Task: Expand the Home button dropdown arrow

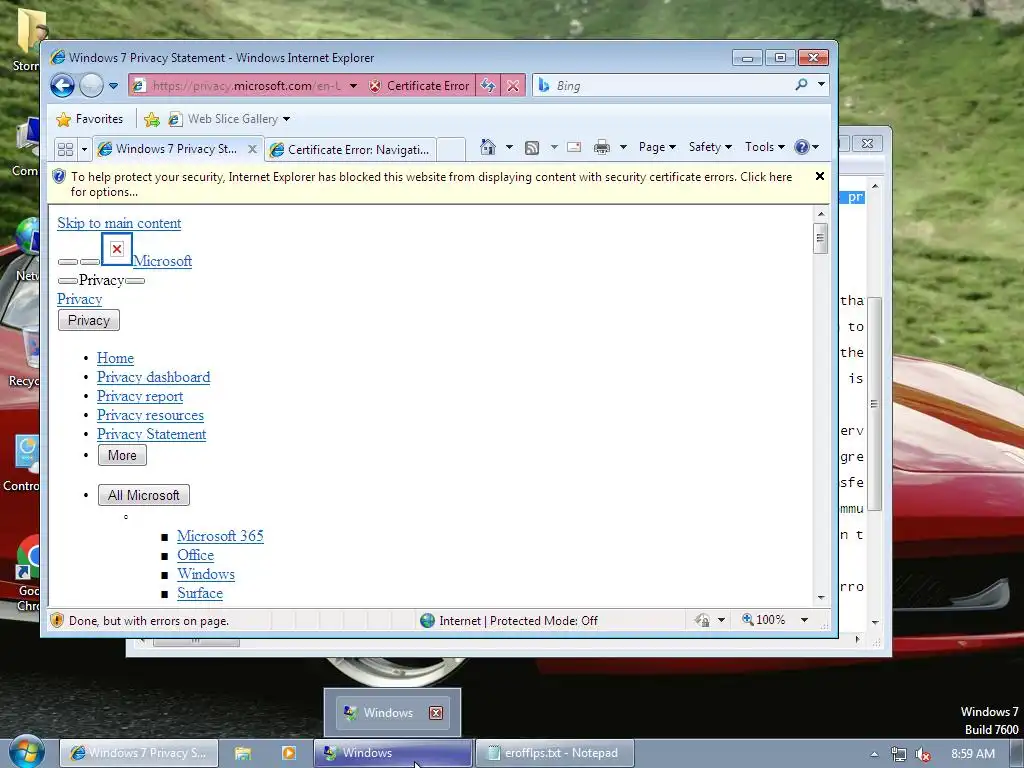Action: tap(509, 147)
